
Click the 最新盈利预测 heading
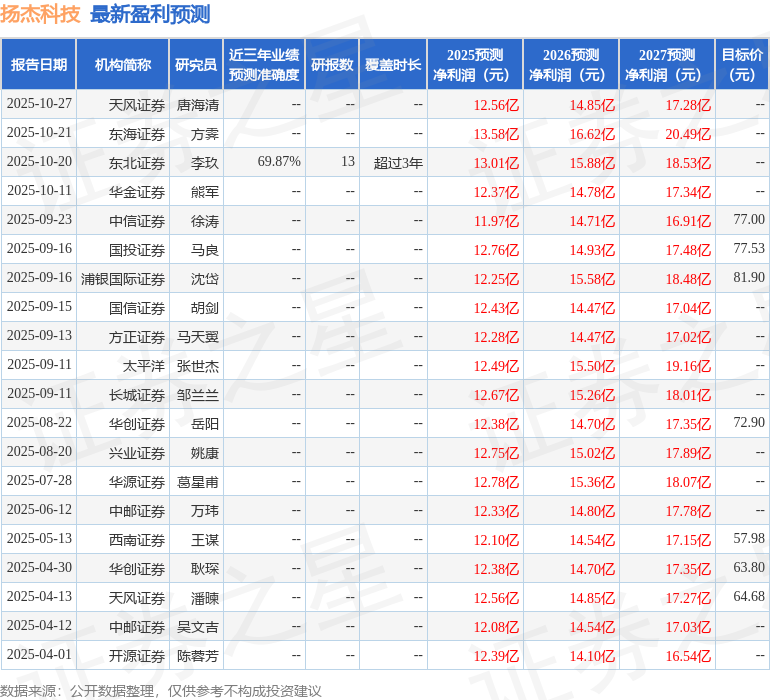(x=150, y=15)
